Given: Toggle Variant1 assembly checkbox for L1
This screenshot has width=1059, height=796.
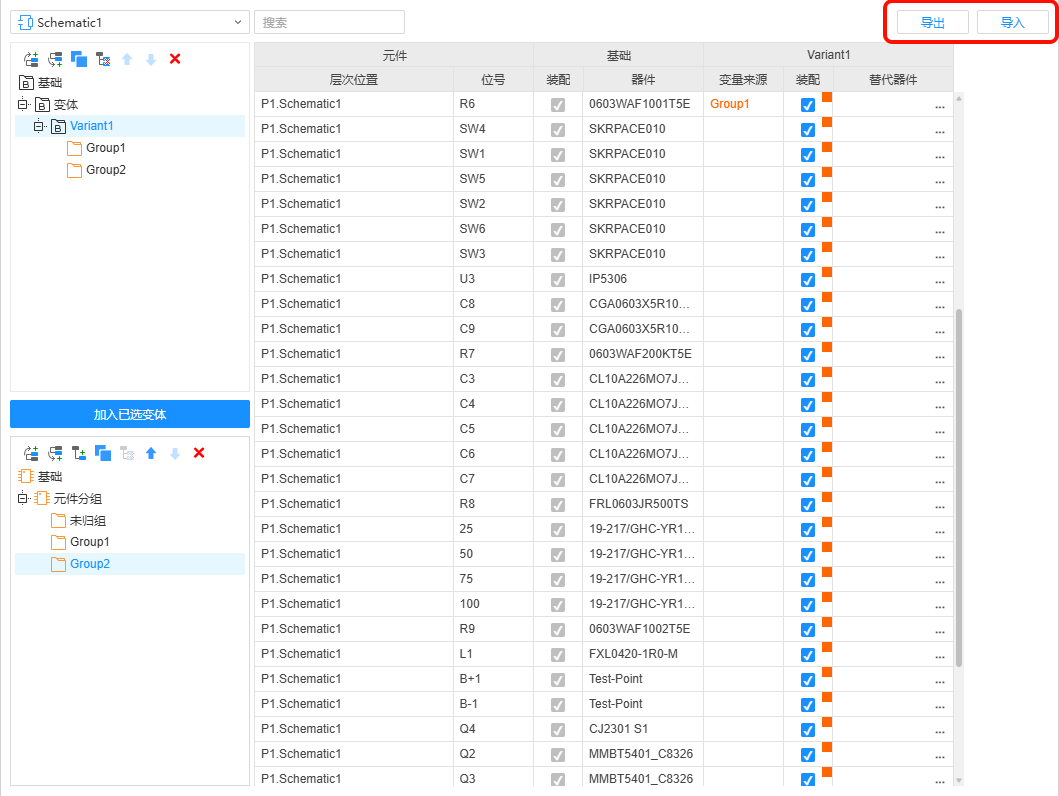Looking at the screenshot, I should pos(808,655).
